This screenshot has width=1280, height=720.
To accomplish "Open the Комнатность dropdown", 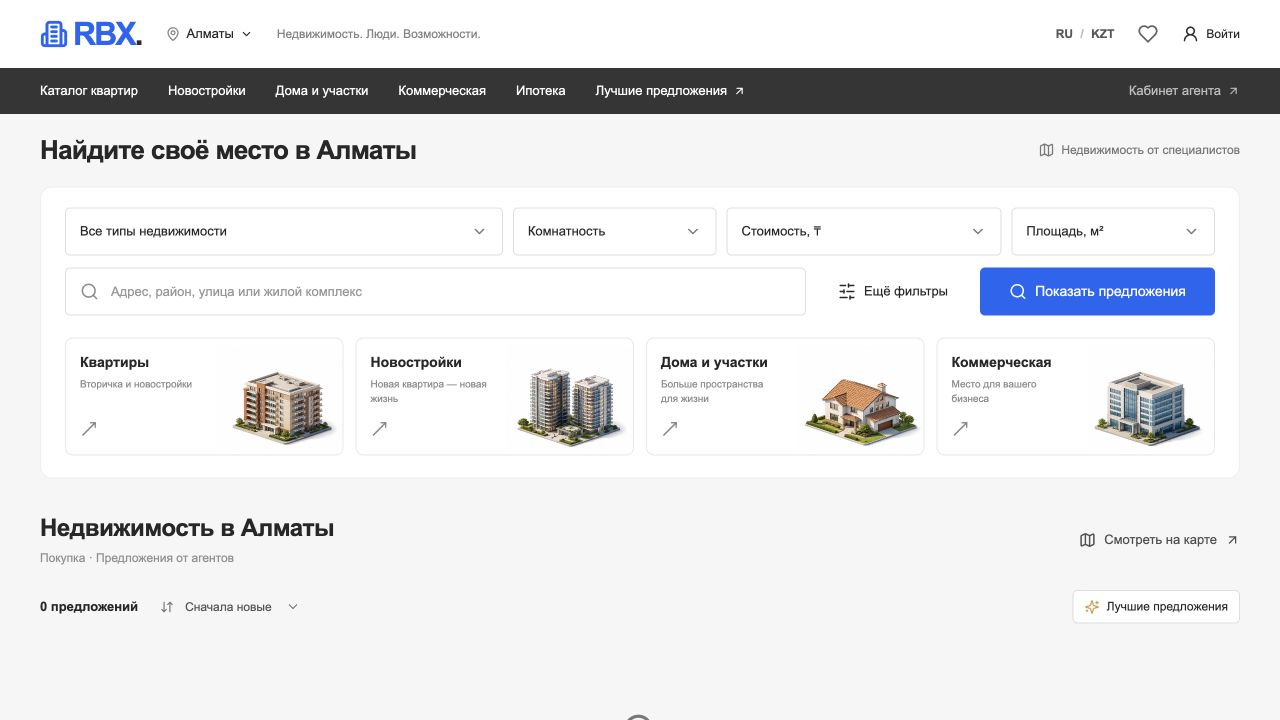I will (614, 231).
